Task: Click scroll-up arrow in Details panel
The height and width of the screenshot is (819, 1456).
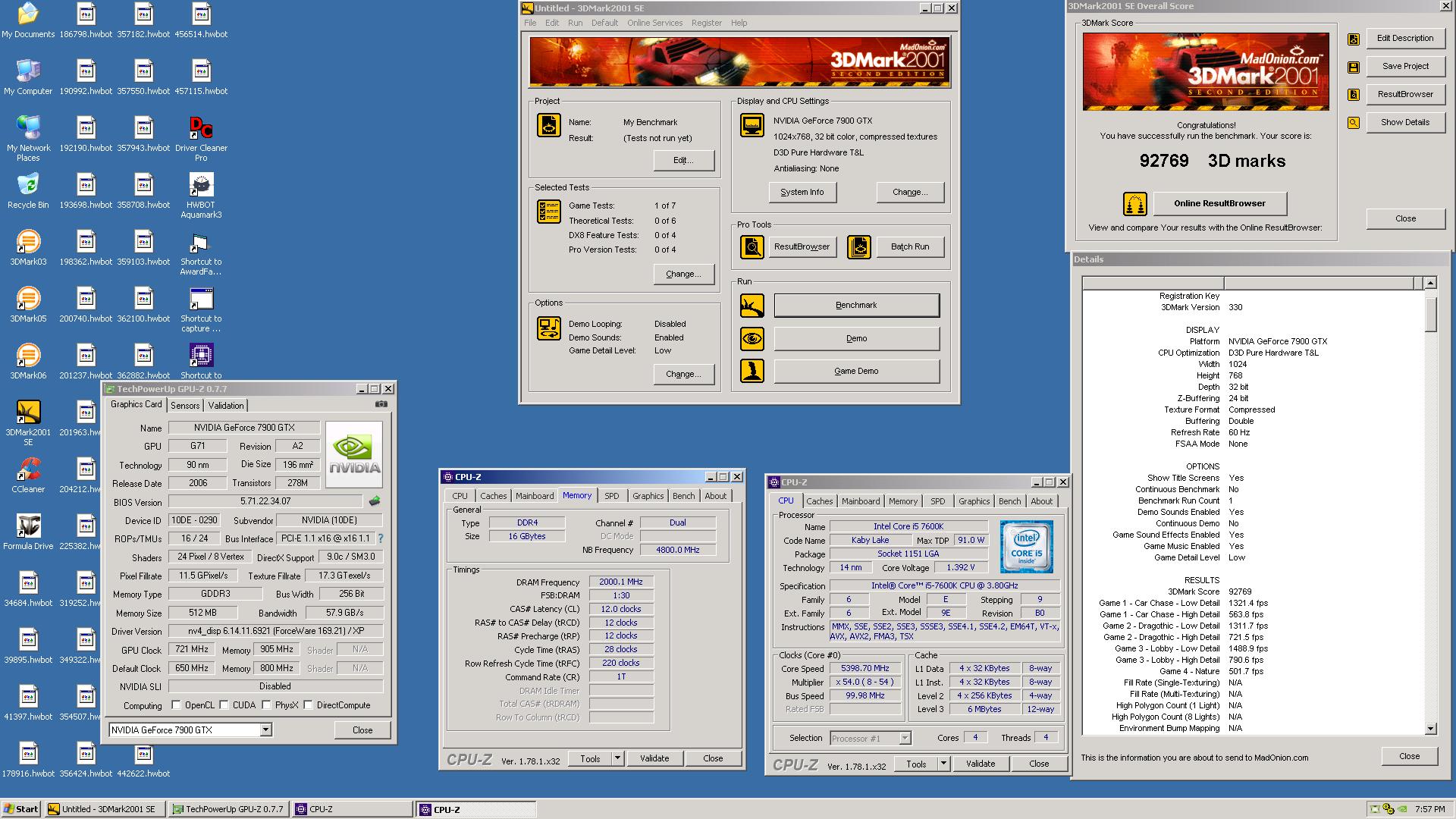Action: [x=1430, y=283]
